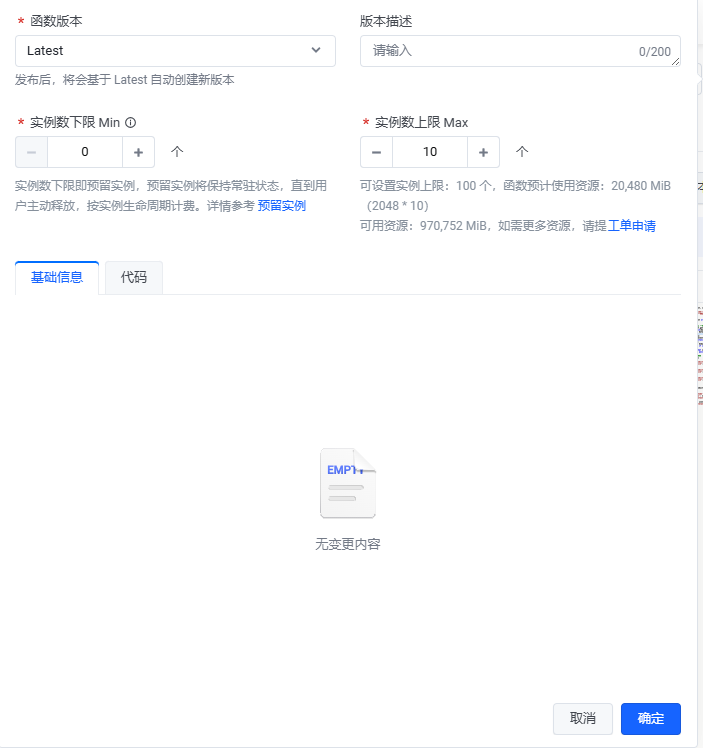
Task: Focus the 版本描述 text input
Action: (500, 50)
